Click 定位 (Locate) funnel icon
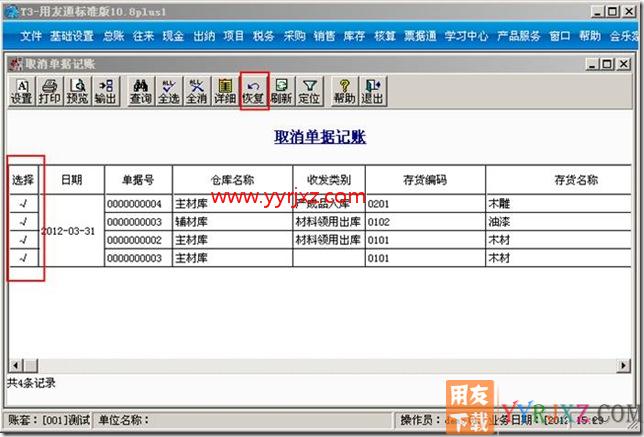This screenshot has height=437, width=644. pos(309,91)
